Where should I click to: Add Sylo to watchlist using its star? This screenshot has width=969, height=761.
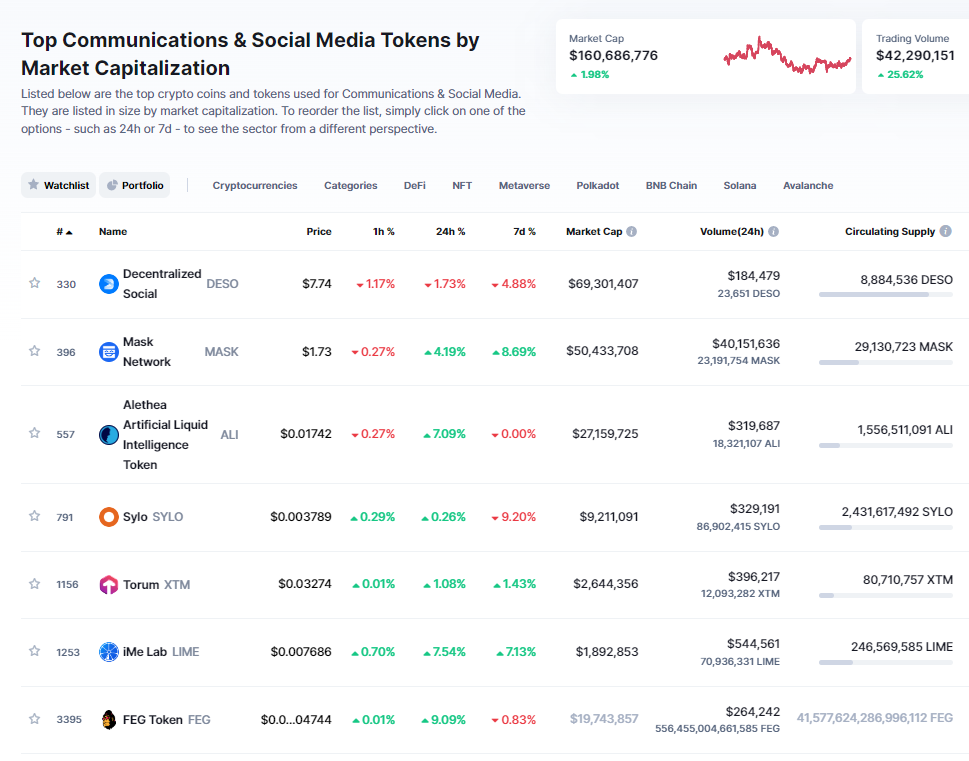click(x=35, y=516)
